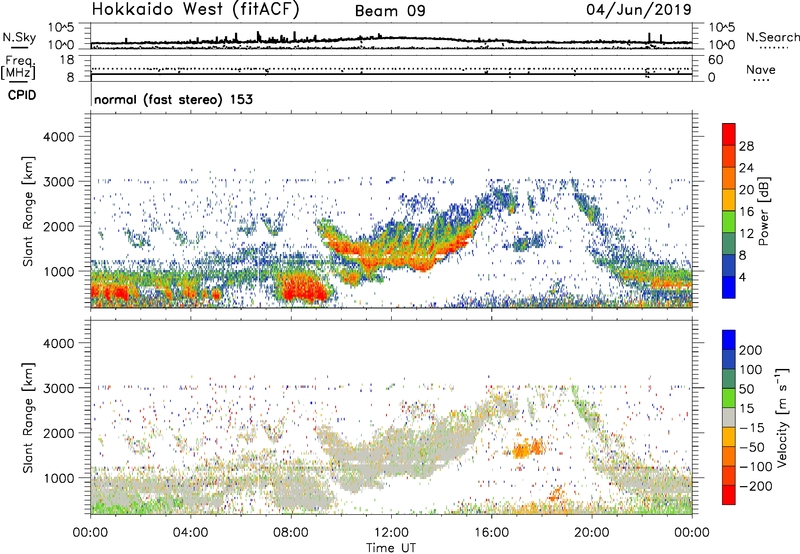
Task: Click the blue top of the Velocity color bar
Action: tap(729, 339)
